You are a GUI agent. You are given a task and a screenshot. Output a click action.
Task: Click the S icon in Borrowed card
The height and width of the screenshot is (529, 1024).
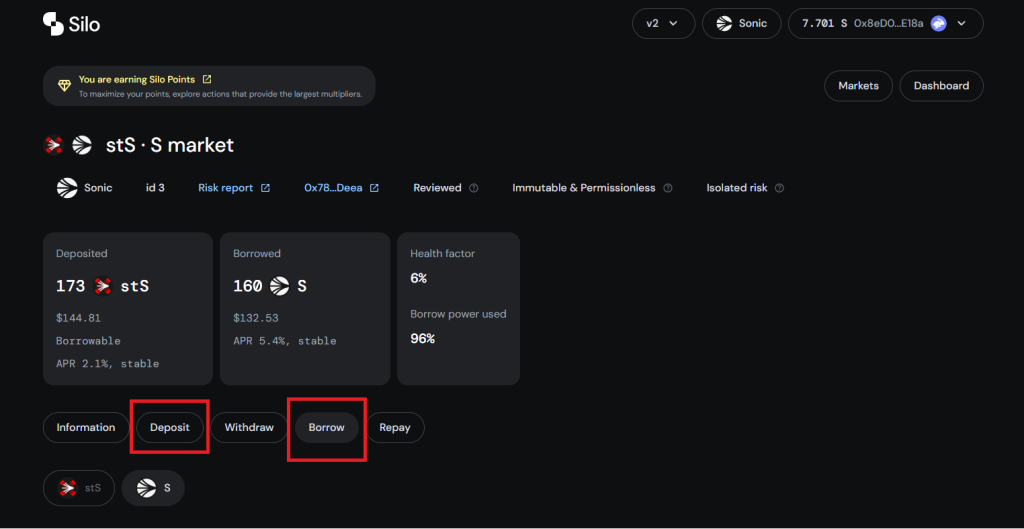[x=280, y=285]
